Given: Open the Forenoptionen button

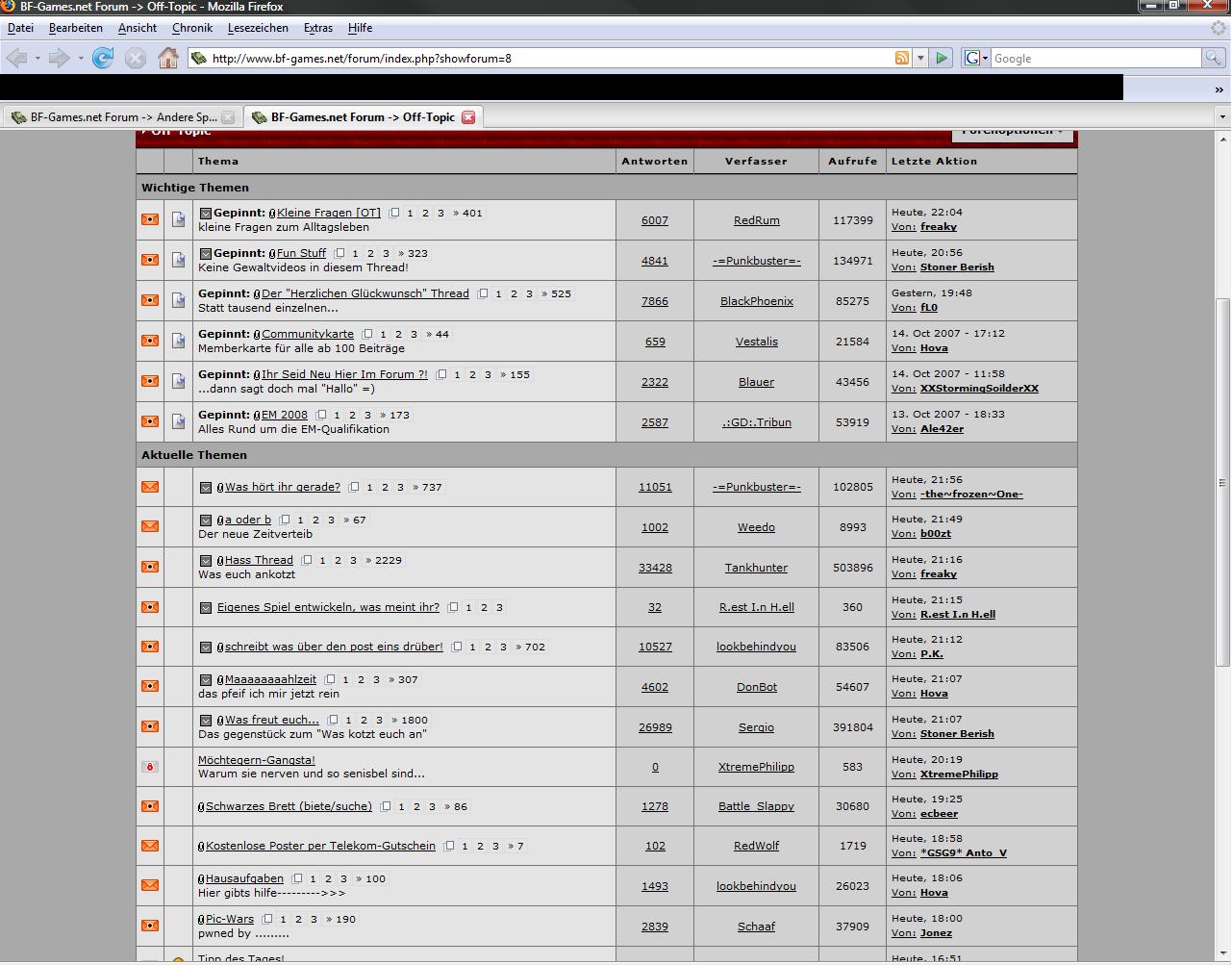Looking at the screenshot, I should (x=1012, y=133).
